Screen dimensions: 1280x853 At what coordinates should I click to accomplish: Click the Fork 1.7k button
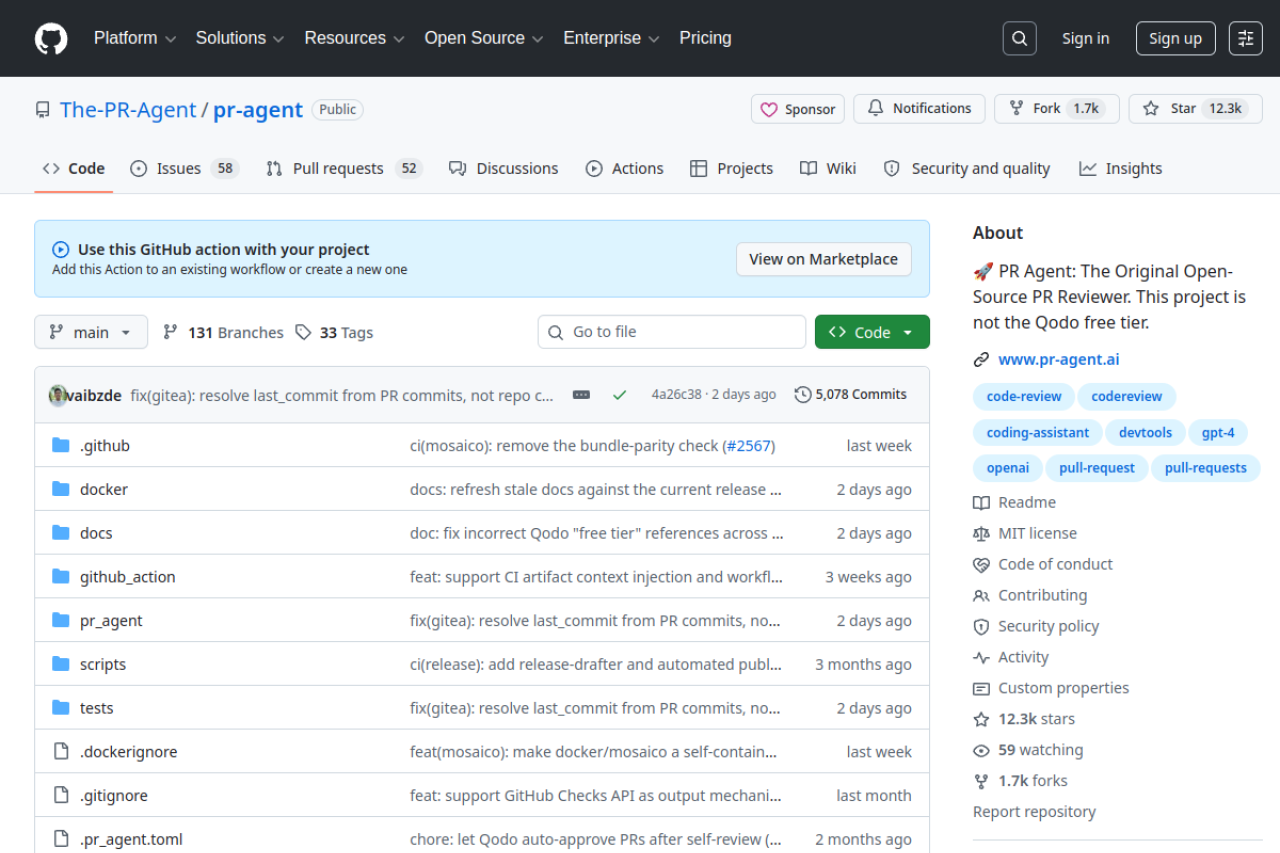point(1056,109)
